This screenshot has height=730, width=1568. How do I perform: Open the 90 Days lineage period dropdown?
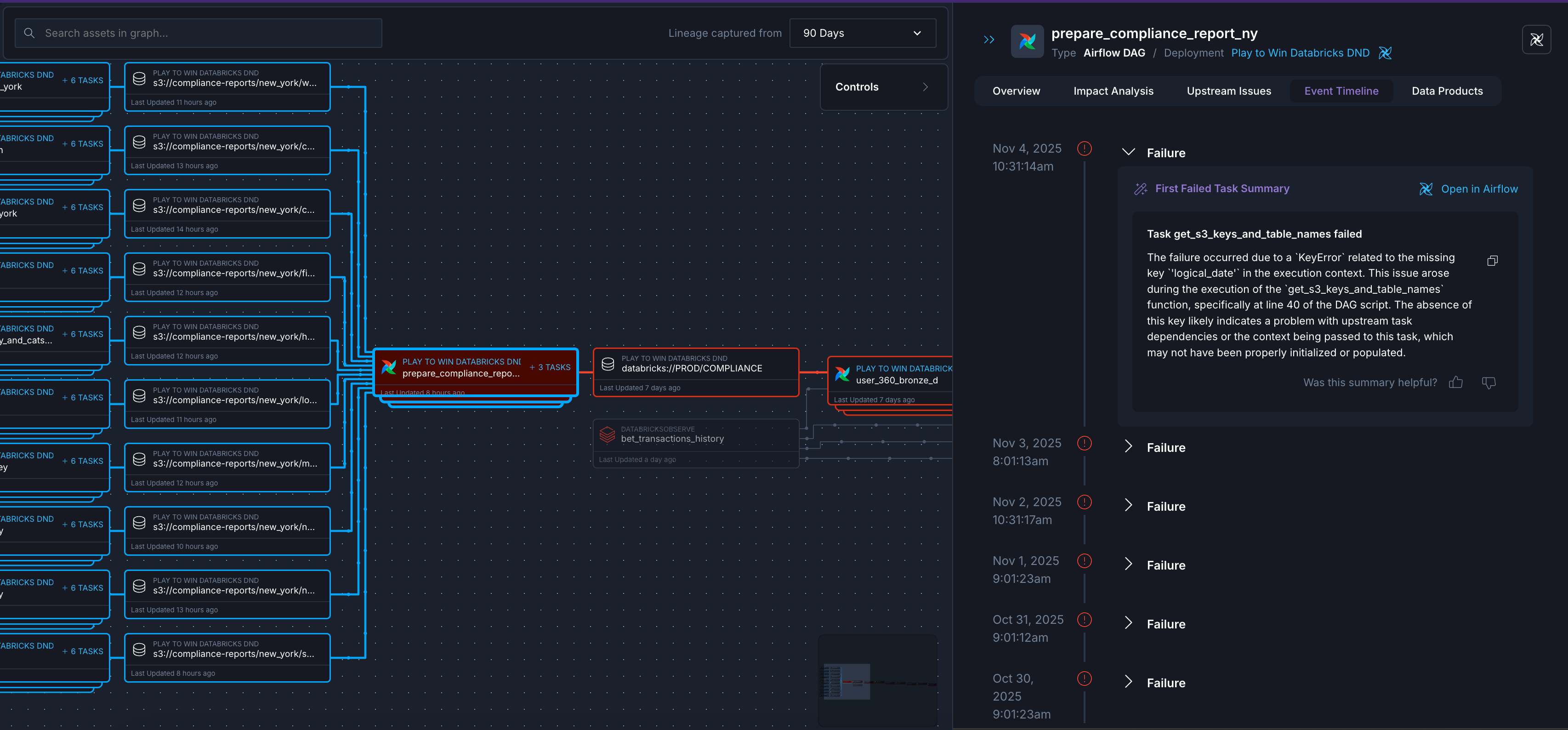point(862,33)
